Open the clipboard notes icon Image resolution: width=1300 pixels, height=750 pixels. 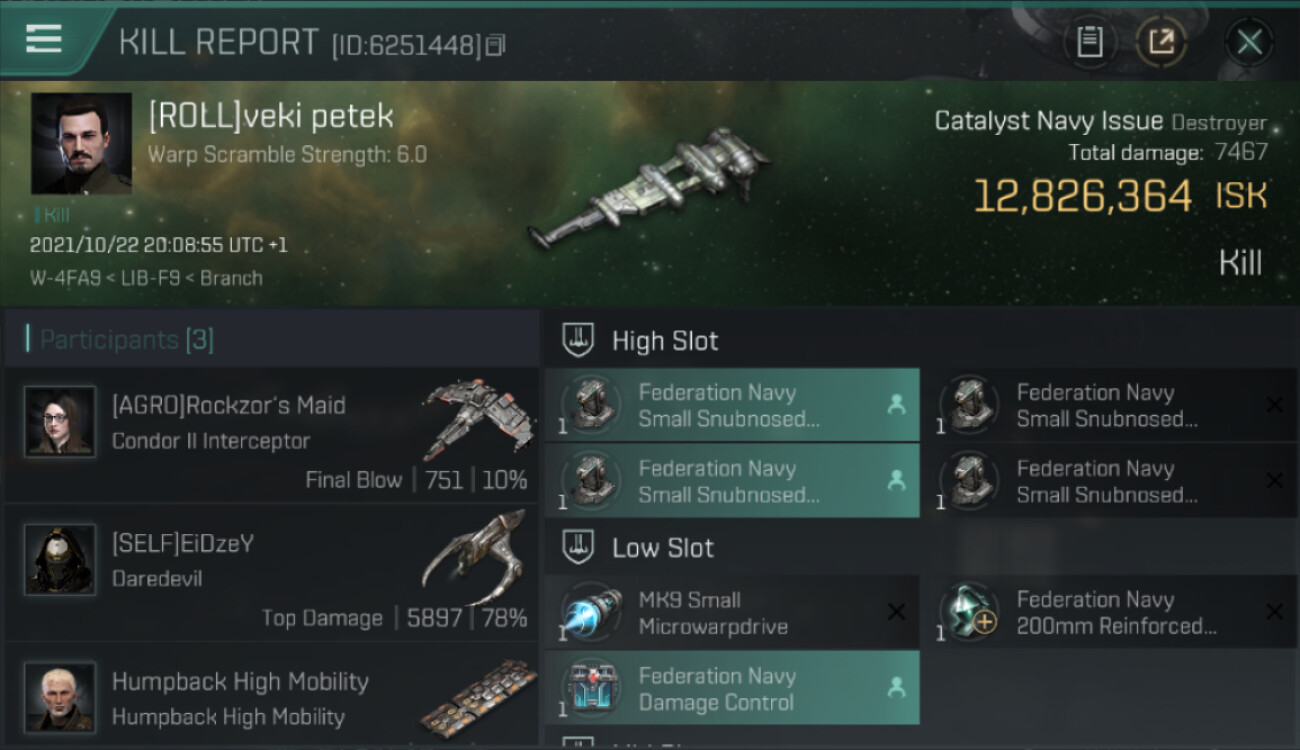click(x=1090, y=42)
